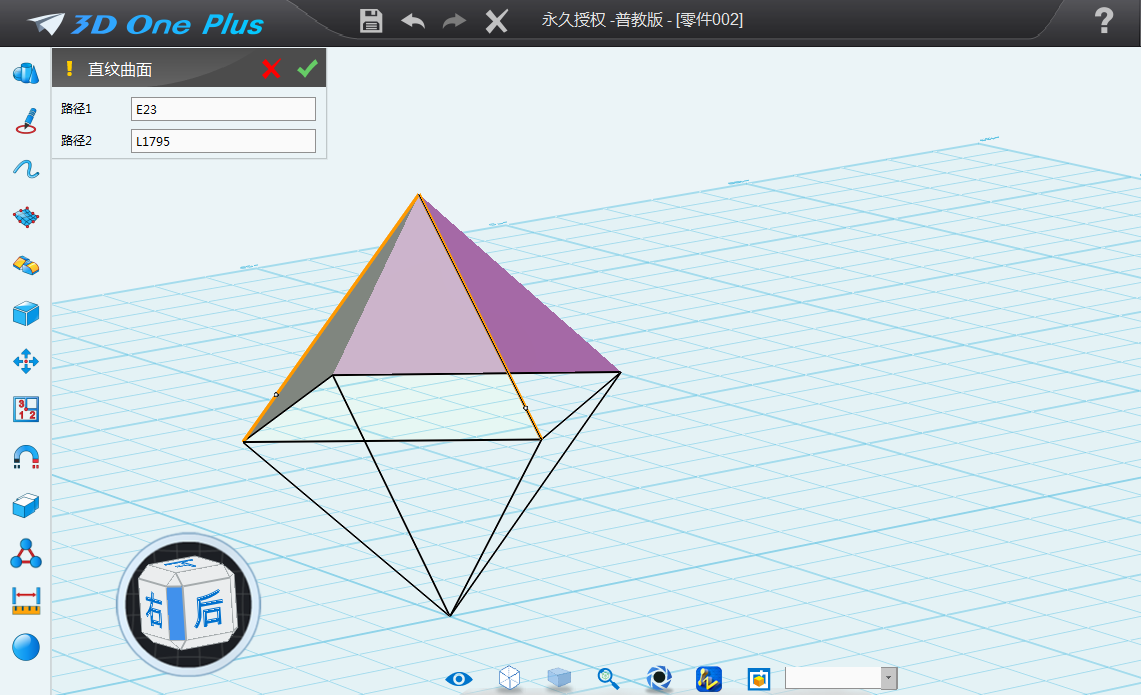Image resolution: width=1141 pixels, height=695 pixels.
Task: Switch to shaded solid display mode
Action: [x=559, y=678]
